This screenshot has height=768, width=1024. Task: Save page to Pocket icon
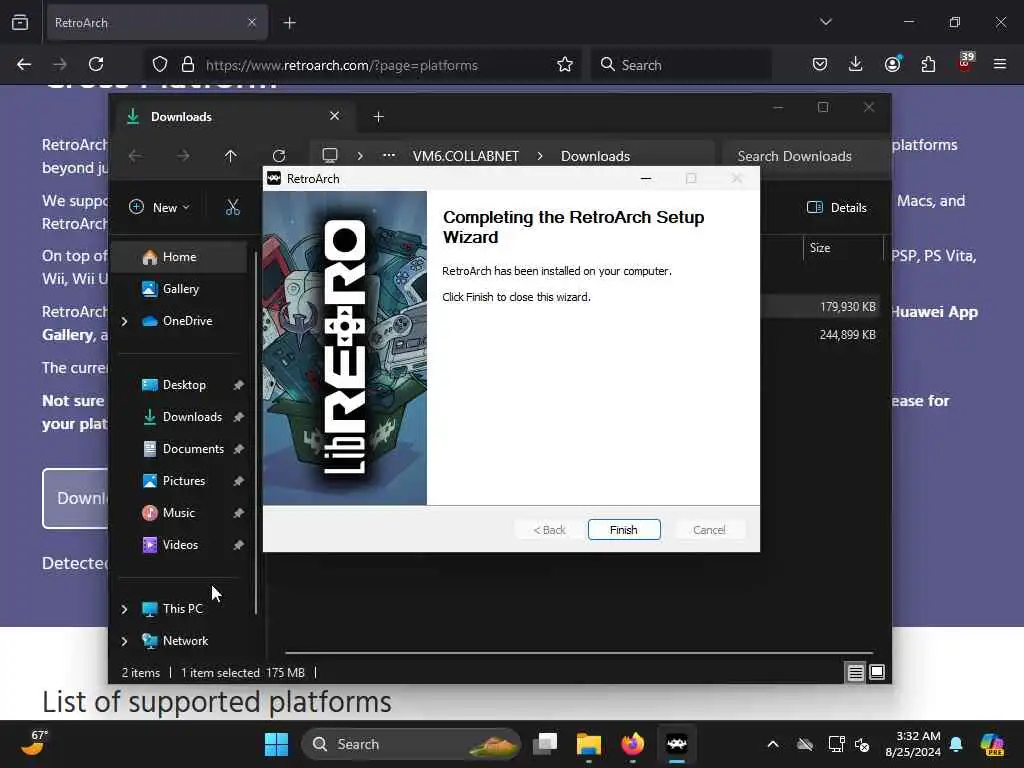coord(820,64)
